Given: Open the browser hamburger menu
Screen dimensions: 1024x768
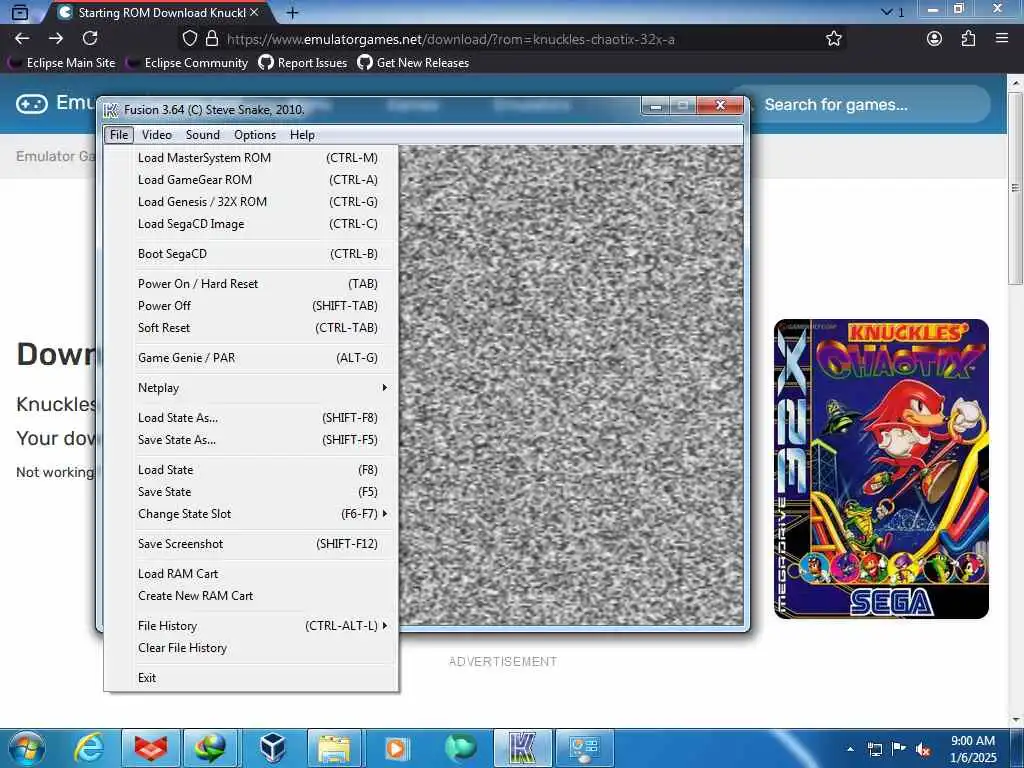Looking at the screenshot, I should (x=1002, y=39).
